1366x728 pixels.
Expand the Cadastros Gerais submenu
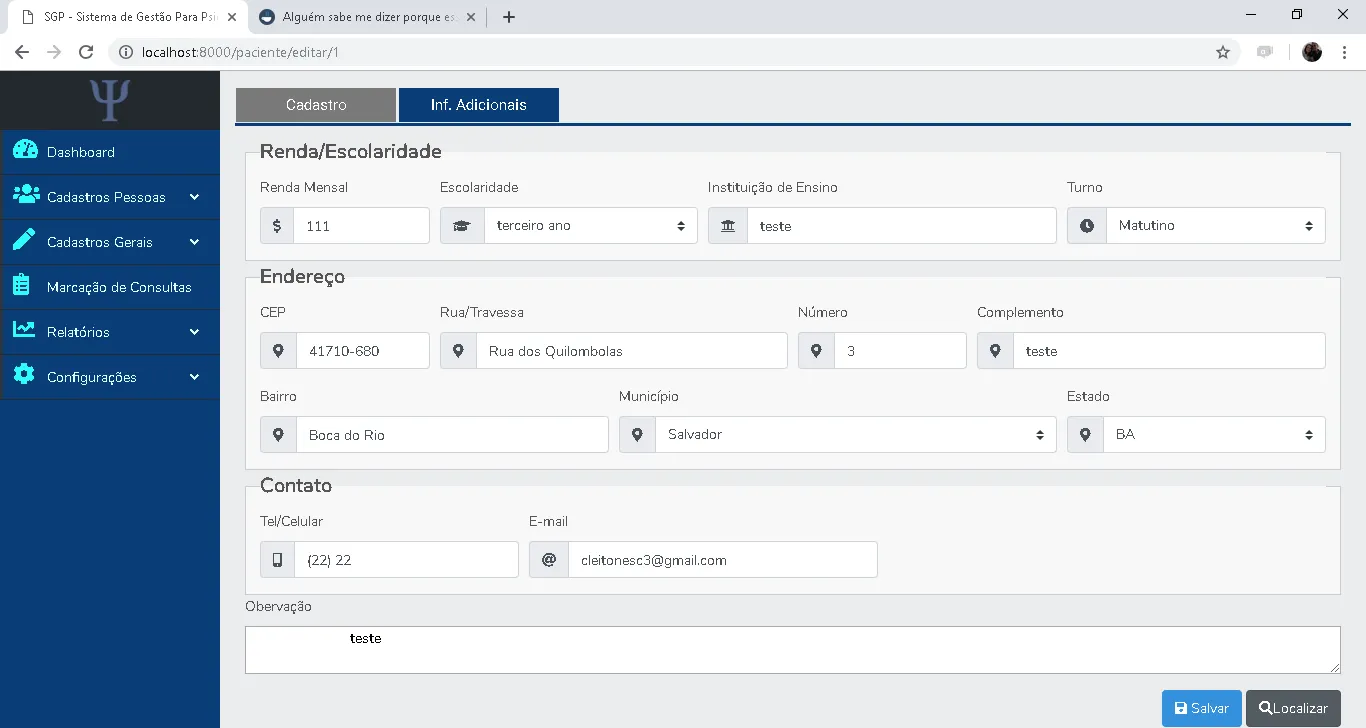coord(110,242)
